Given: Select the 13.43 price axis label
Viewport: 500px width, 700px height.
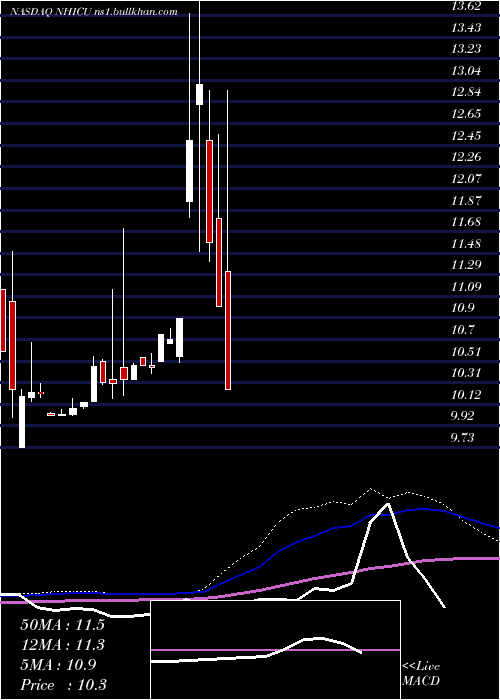Looking at the screenshot, I should (x=466, y=28).
